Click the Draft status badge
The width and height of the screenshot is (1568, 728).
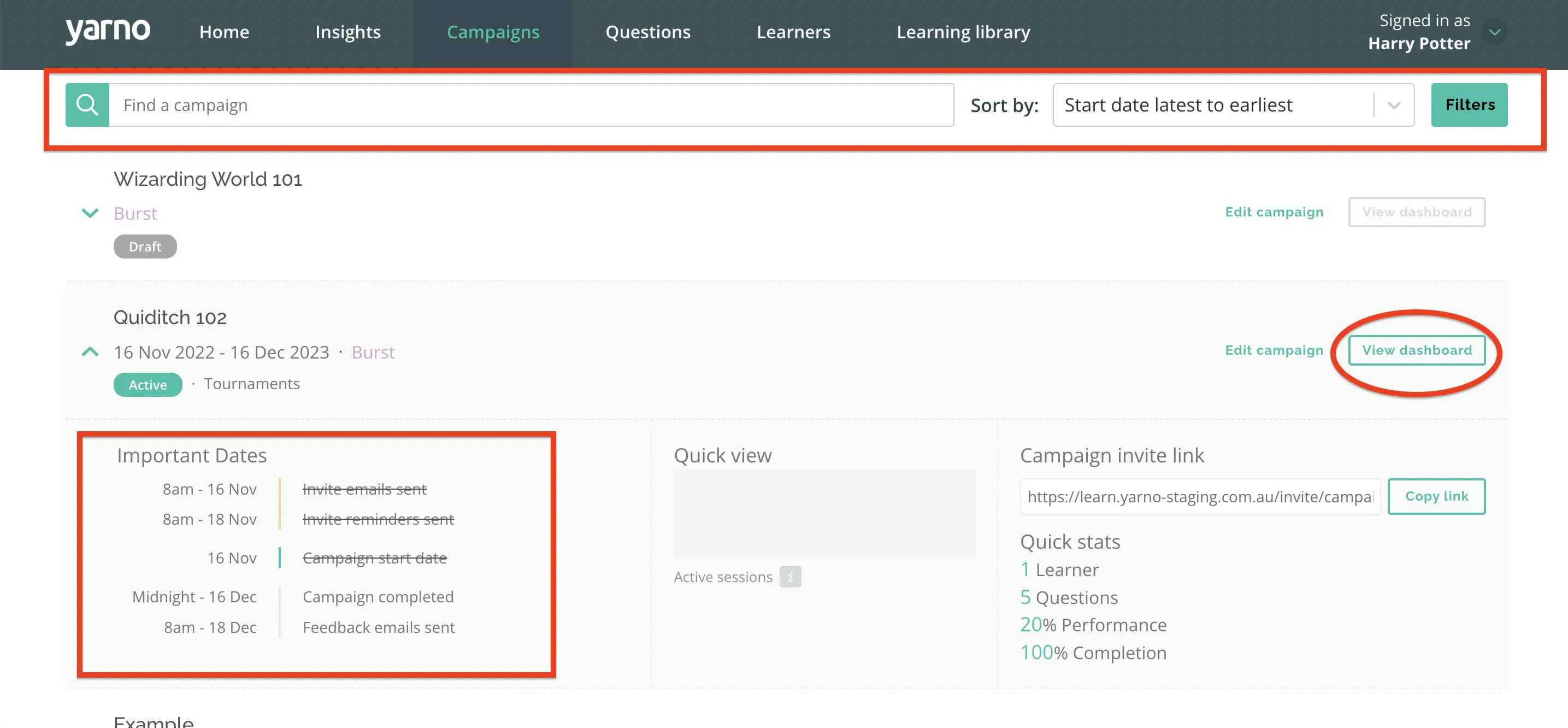click(x=145, y=246)
